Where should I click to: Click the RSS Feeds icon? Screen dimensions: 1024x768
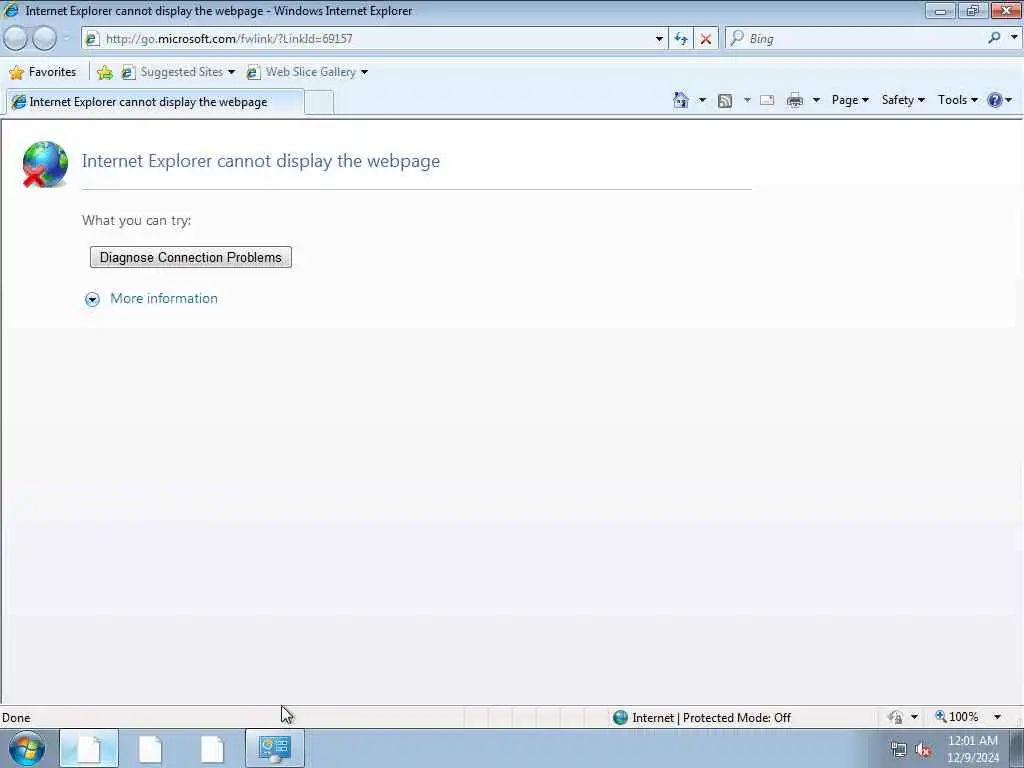coord(725,101)
